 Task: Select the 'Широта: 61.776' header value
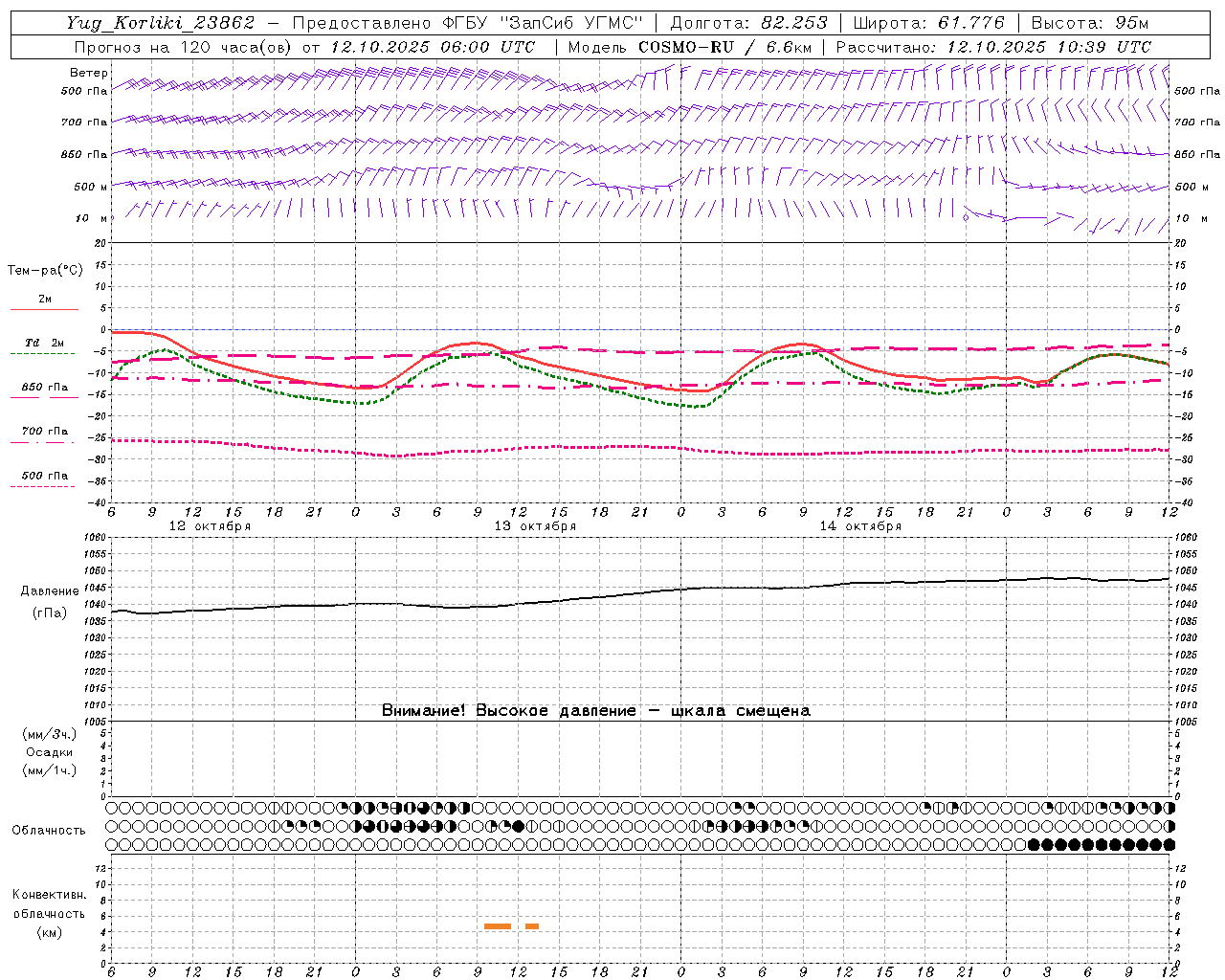pyautogui.click(x=928, y=23)
